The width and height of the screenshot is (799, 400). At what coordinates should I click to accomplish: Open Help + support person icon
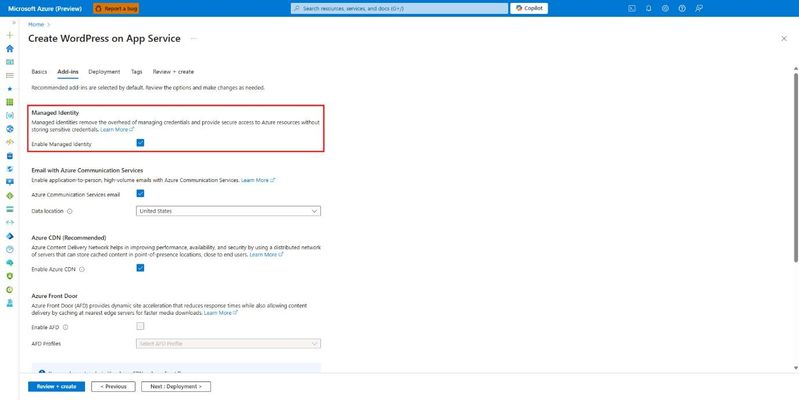click(x=9, y=303)
